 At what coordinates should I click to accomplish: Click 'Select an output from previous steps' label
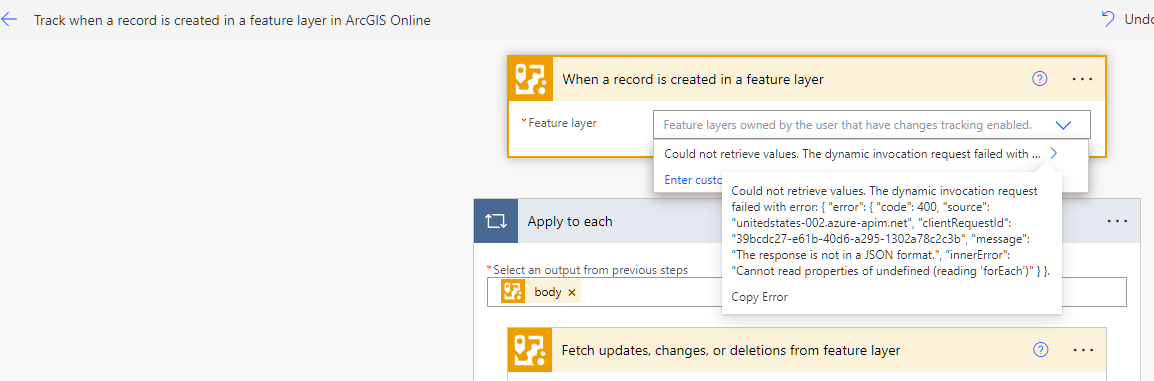590,269
